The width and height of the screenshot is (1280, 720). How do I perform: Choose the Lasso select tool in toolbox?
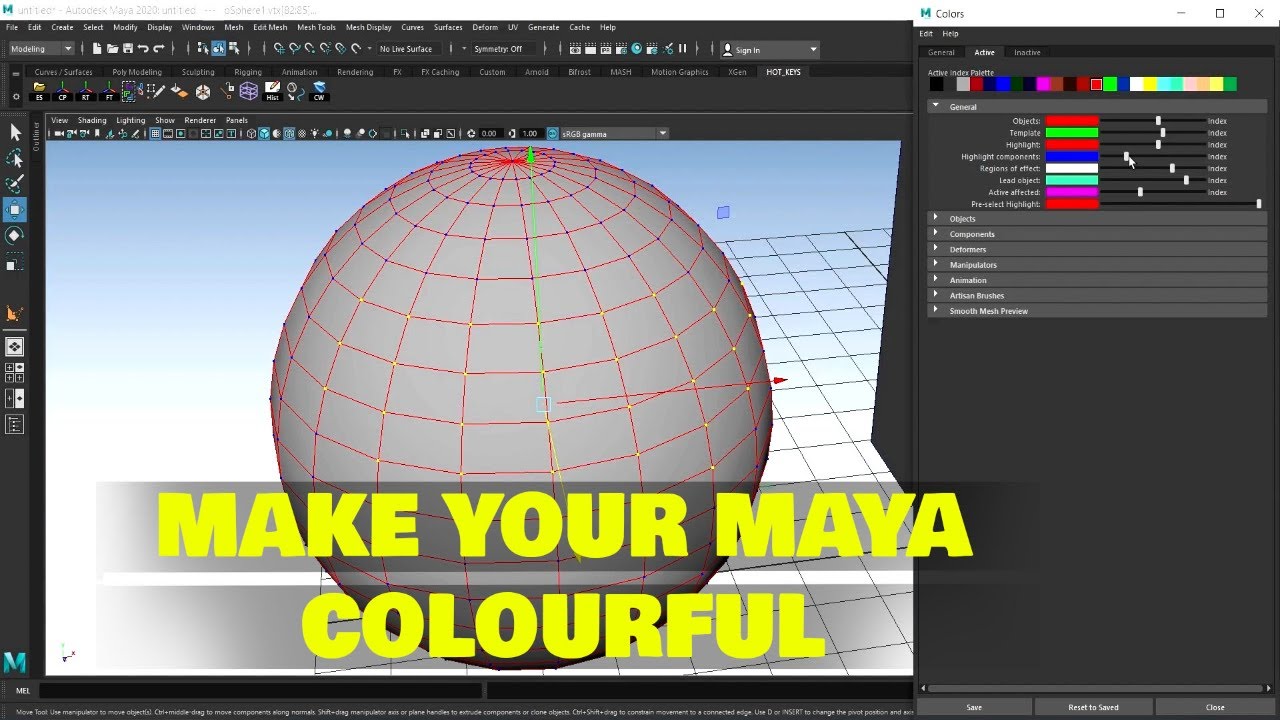click(x=15, y=158)
